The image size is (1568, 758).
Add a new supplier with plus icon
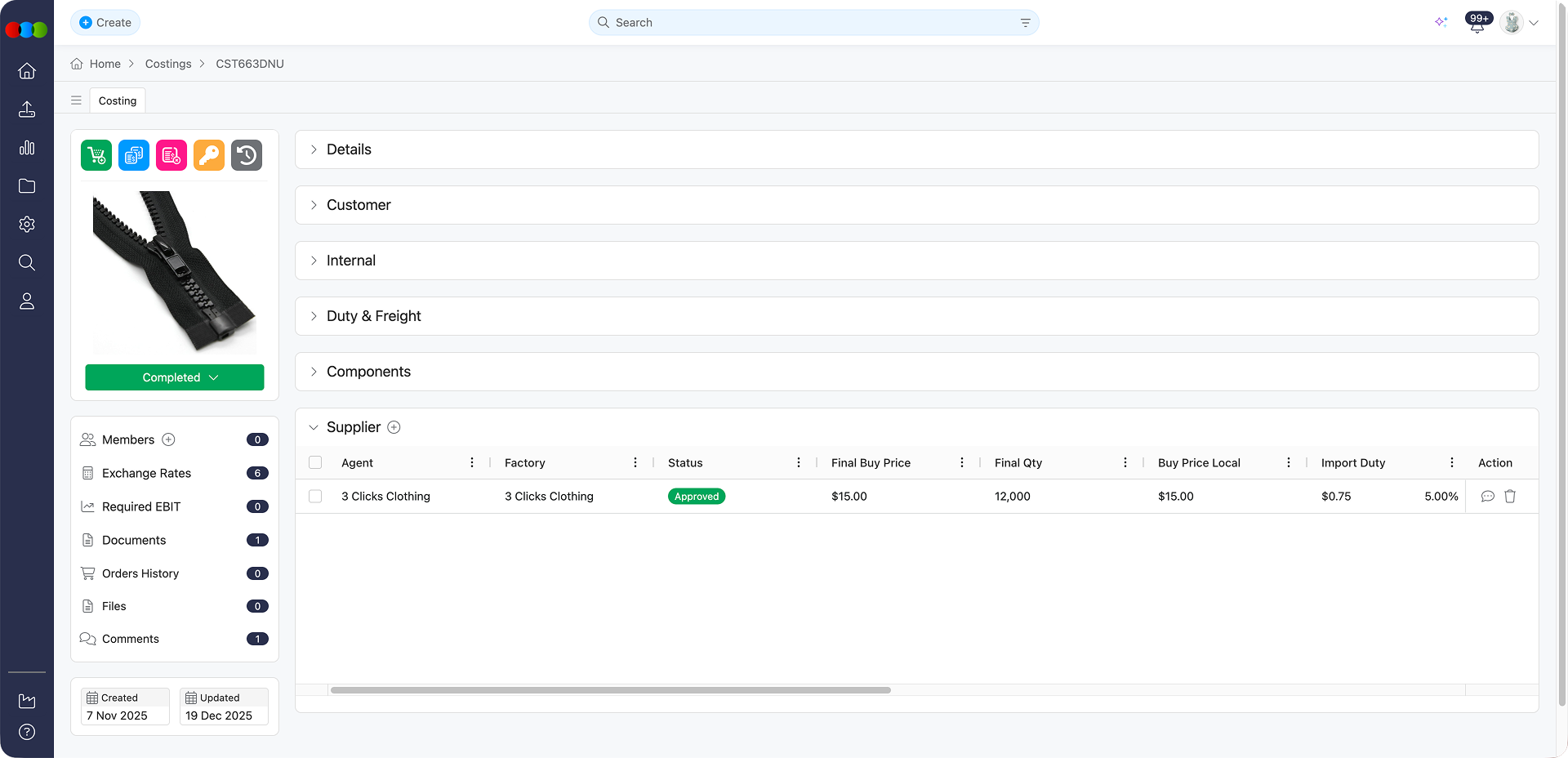coord(394,427)
